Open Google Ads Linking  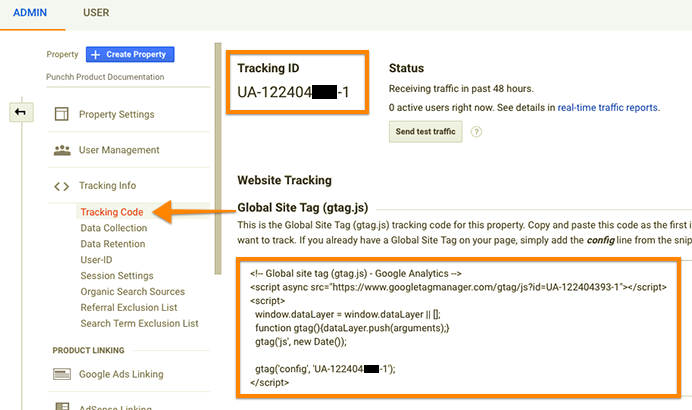pyautogui.click(x=121, y=374)
